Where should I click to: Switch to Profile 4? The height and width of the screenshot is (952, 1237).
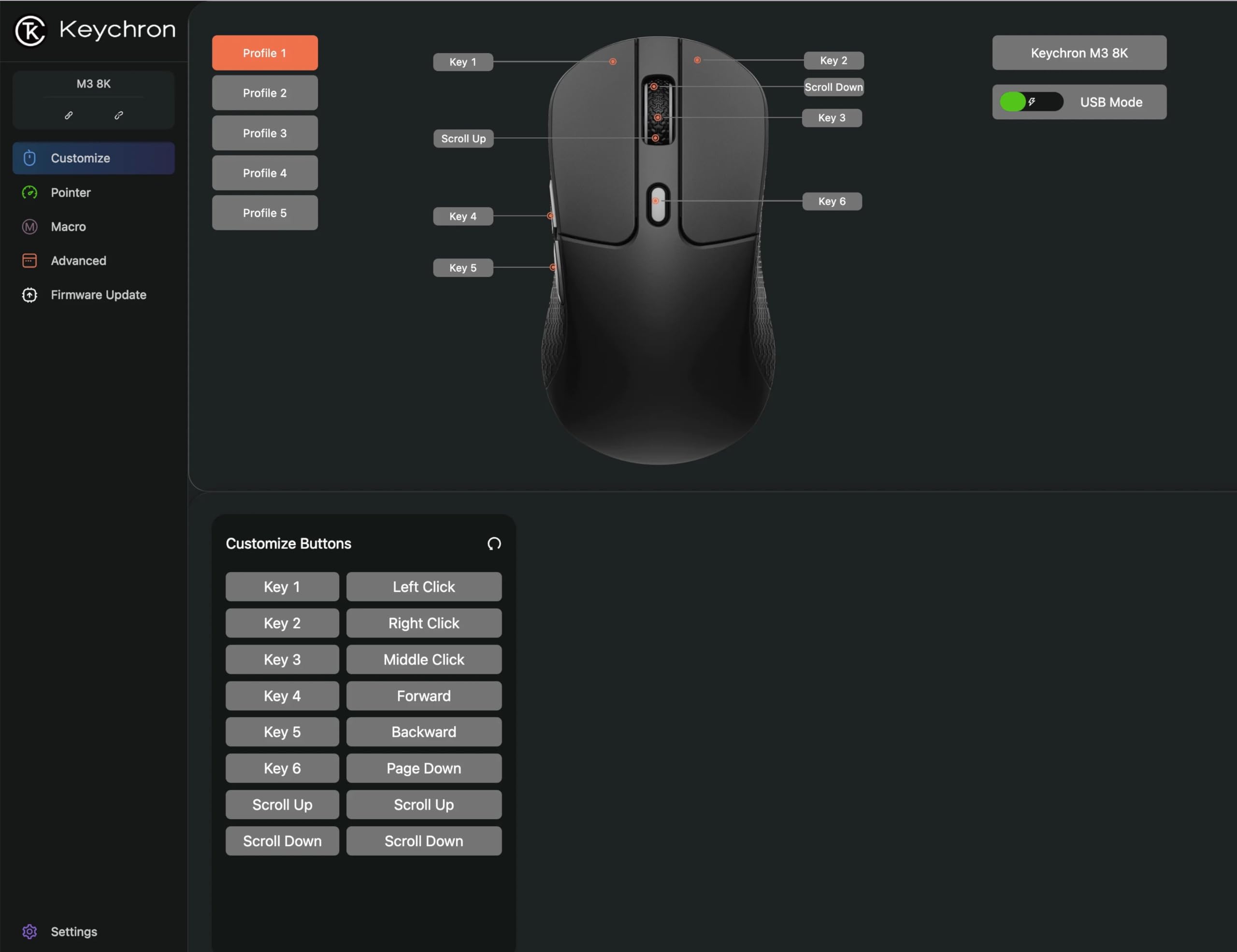click(265, 173)
